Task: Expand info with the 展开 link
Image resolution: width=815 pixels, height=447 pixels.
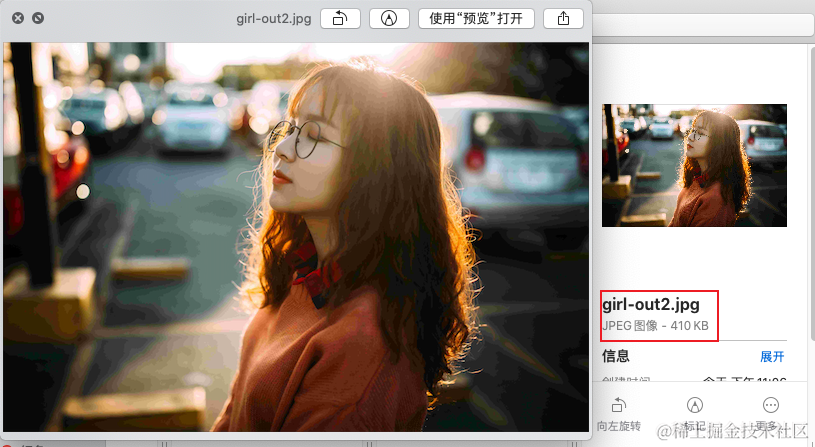Action: [x=772, y=357]
